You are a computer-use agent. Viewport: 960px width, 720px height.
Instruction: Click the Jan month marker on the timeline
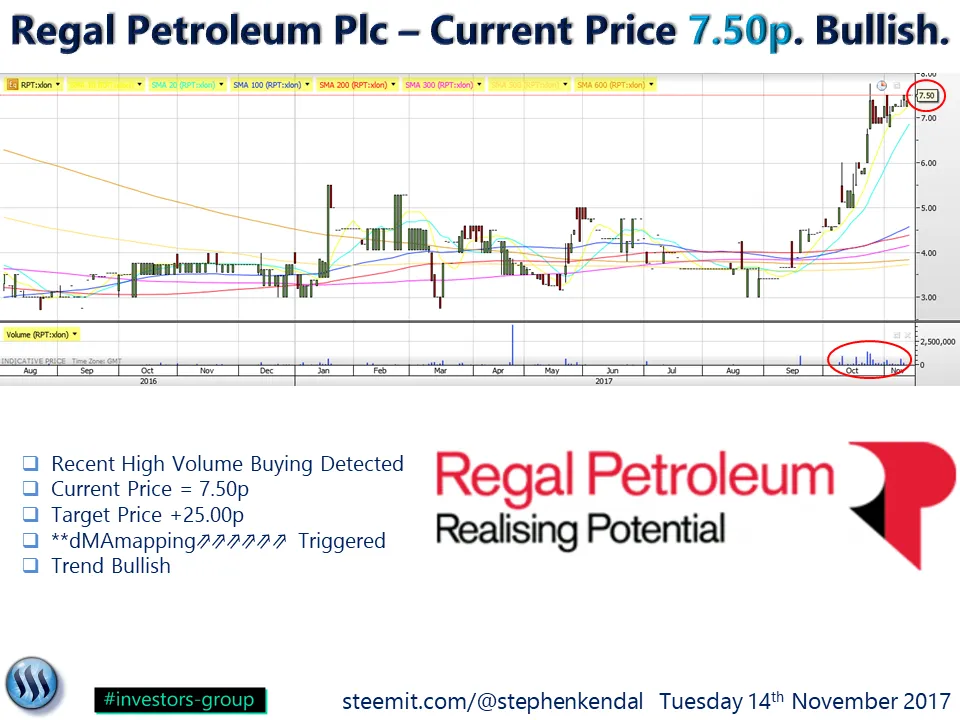pos(323,370)
